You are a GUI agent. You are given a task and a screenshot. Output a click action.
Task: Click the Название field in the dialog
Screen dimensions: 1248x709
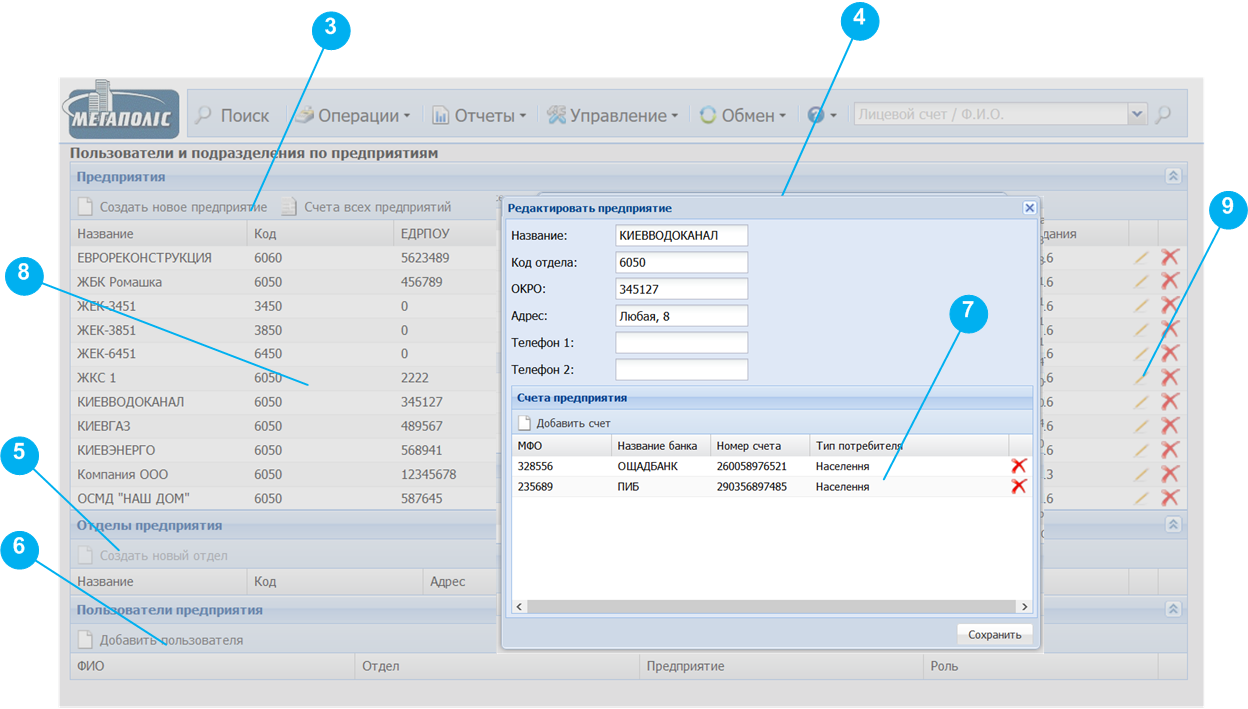coord(682,235)
